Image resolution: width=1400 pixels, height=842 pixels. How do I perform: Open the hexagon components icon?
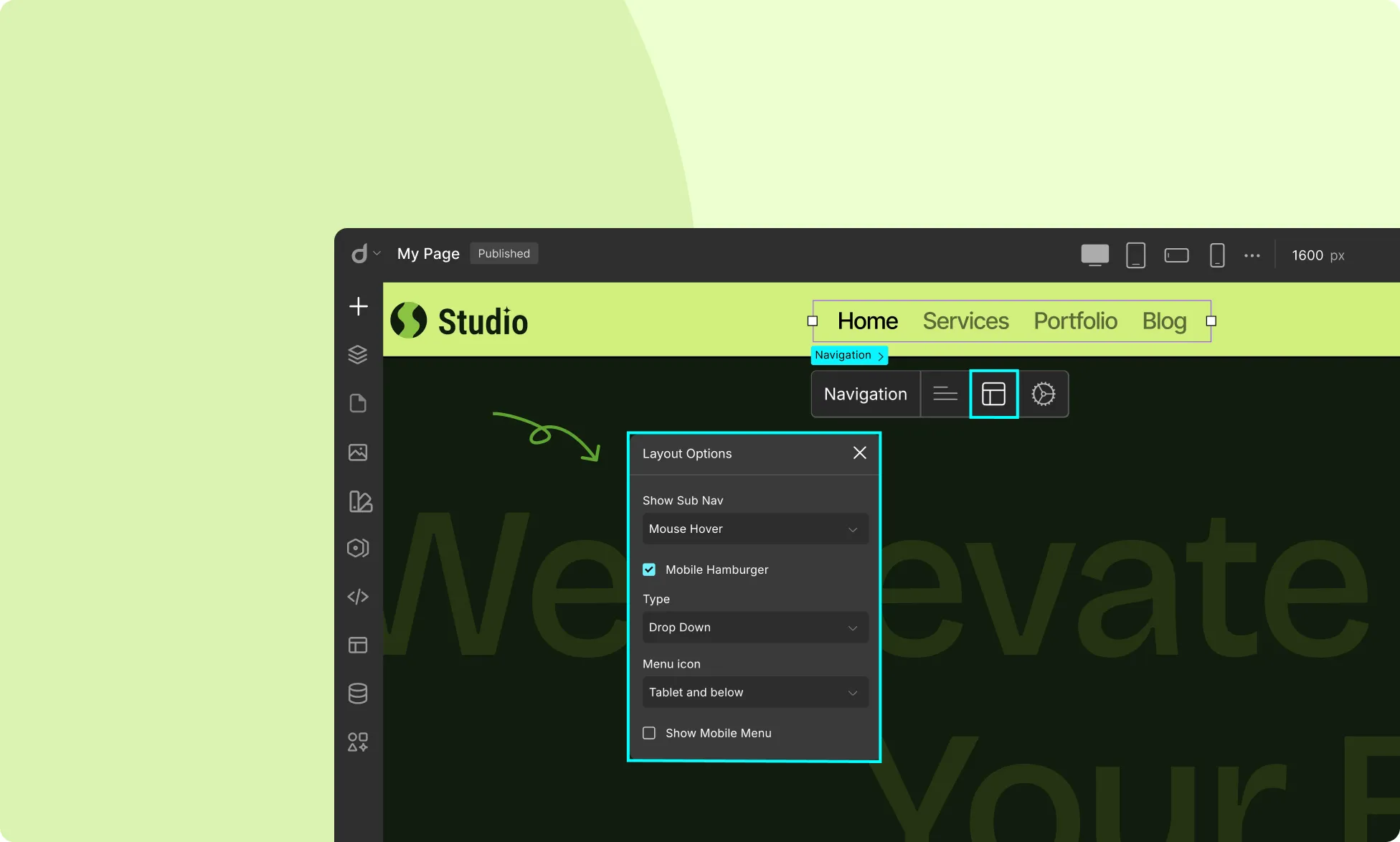tap(358, 548)
